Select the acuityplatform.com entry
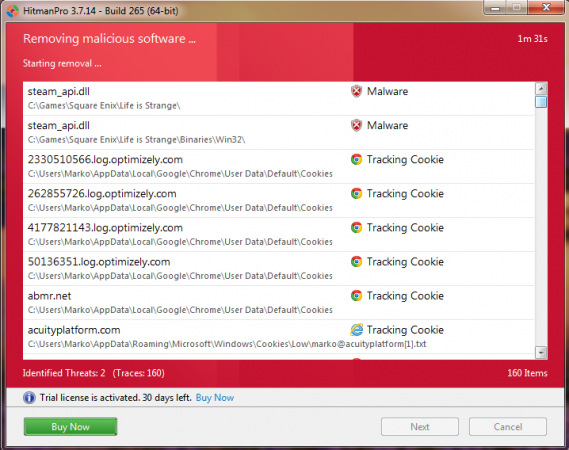This screenshot has height=450, width=569. (278, 337)
